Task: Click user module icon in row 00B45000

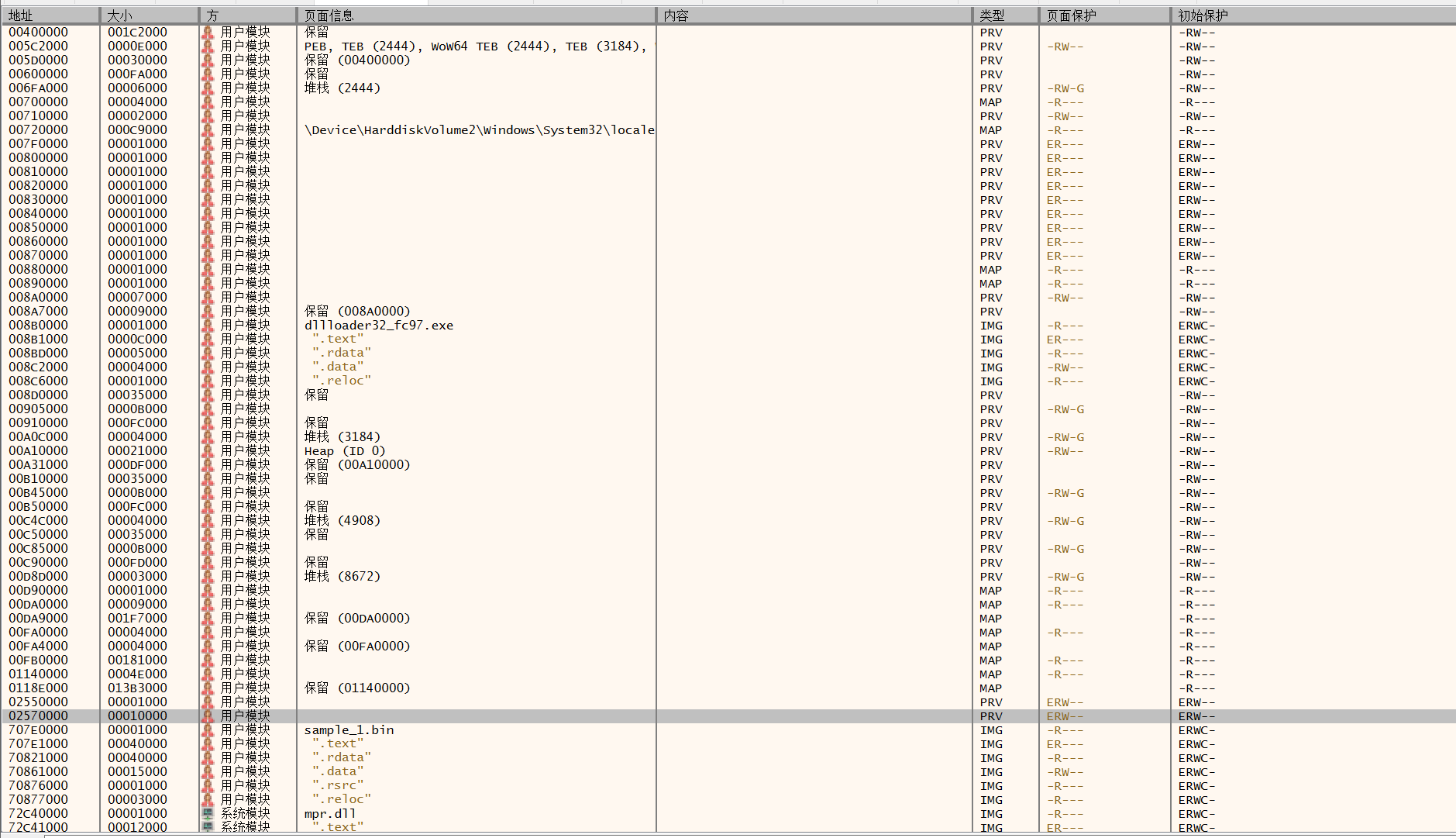Action: 208,493
